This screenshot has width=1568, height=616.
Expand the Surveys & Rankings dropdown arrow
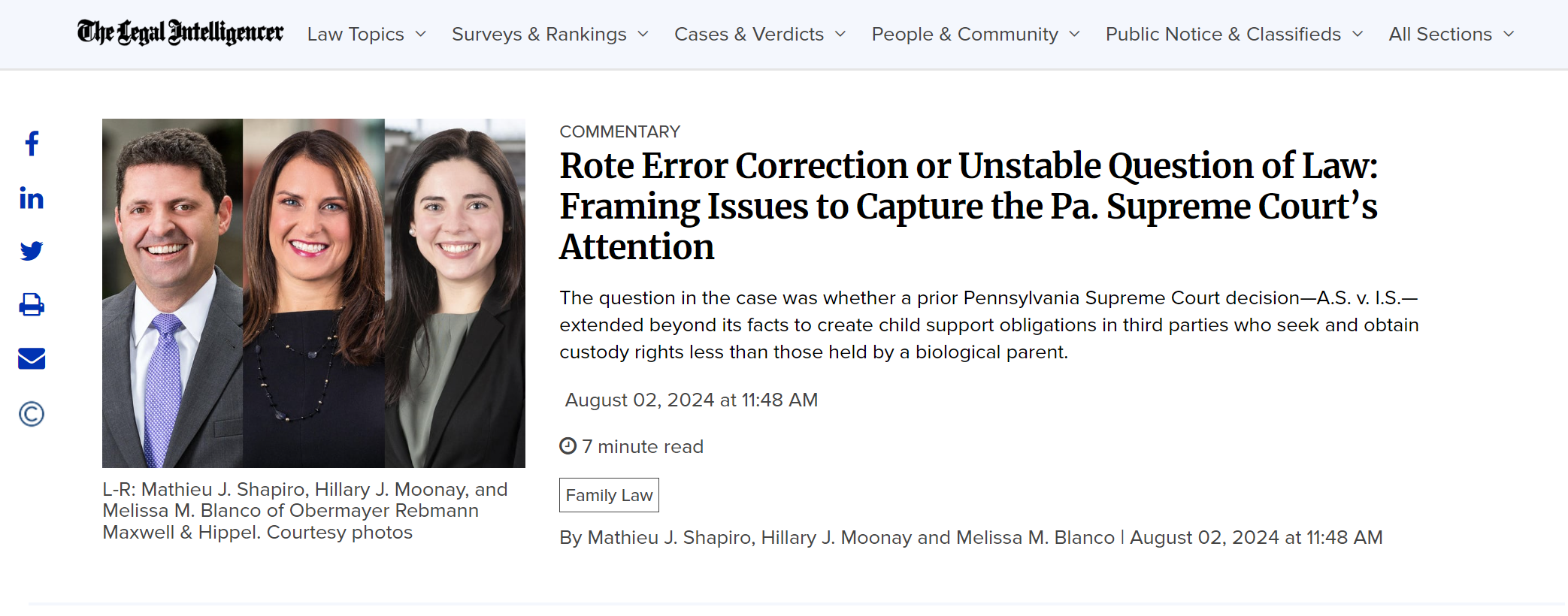coord(643,34)
